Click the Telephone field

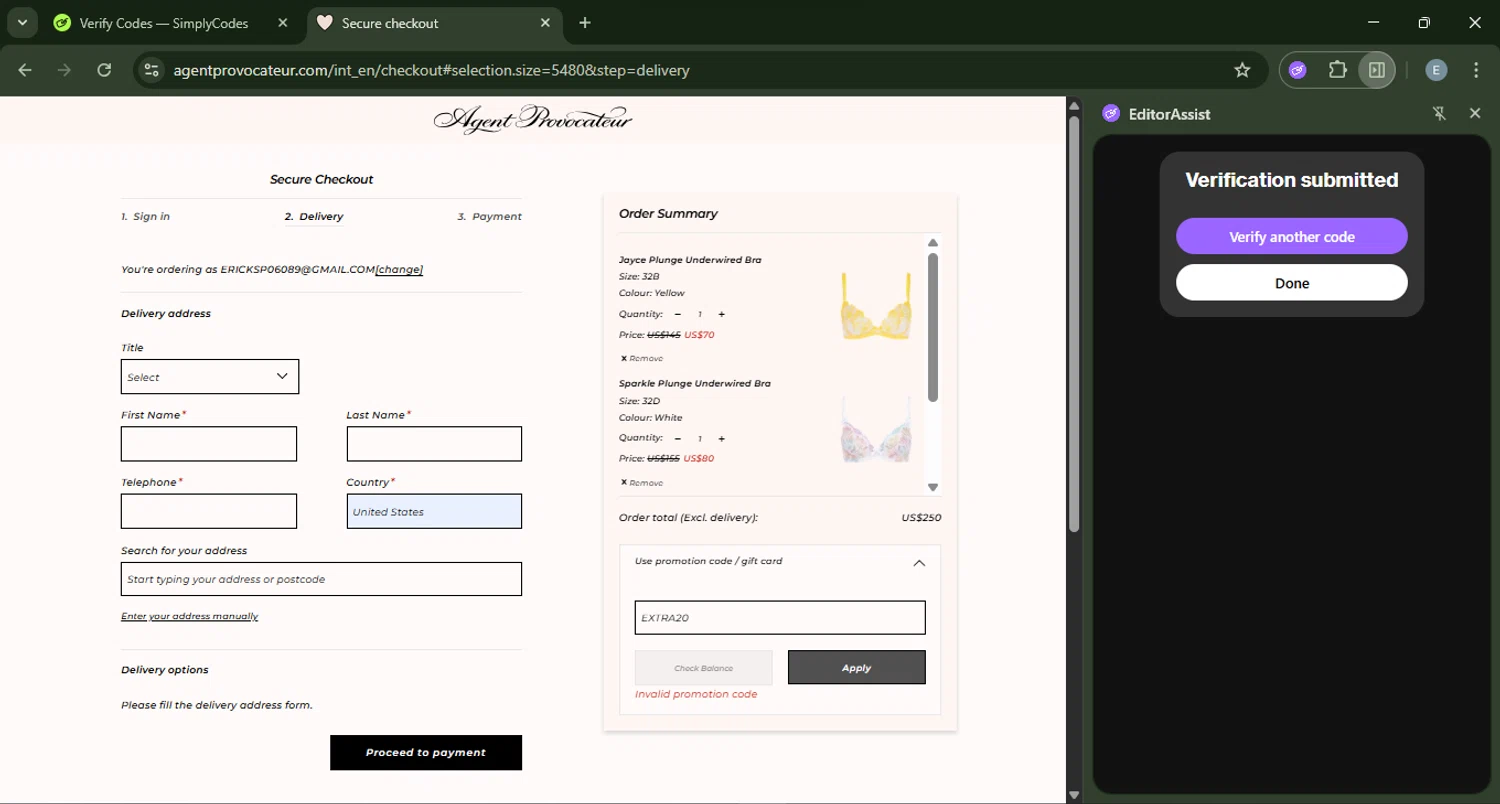(209, 511)
